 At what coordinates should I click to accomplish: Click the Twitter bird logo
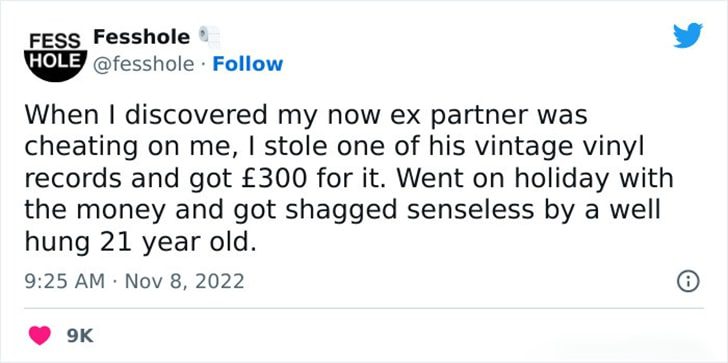[688, 35]
